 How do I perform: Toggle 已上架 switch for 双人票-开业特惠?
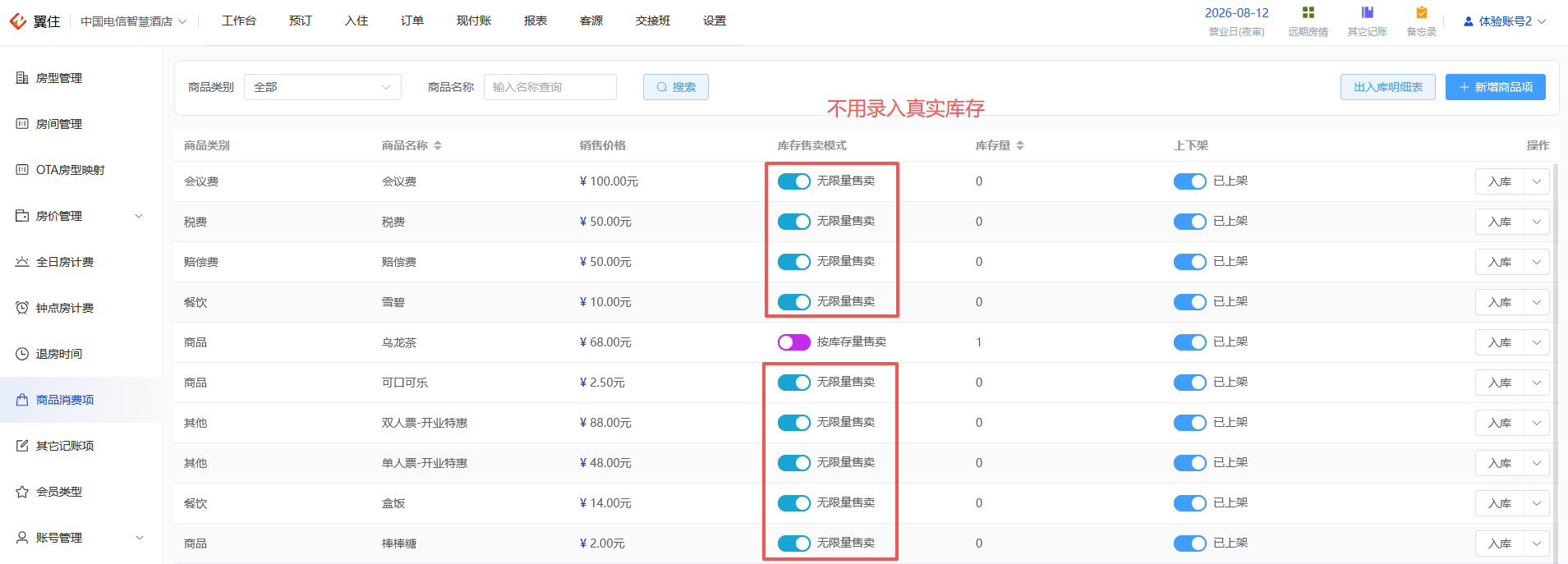1189,423
